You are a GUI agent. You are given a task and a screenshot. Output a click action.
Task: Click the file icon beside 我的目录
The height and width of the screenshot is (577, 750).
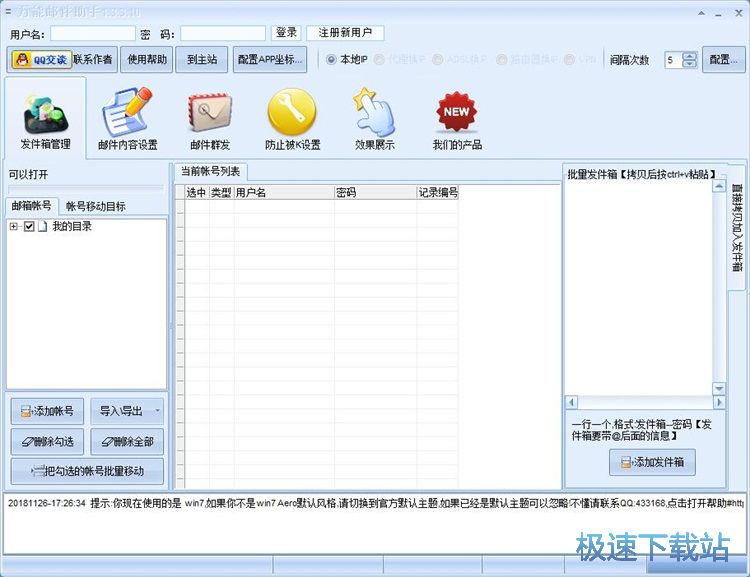(43, 226)
